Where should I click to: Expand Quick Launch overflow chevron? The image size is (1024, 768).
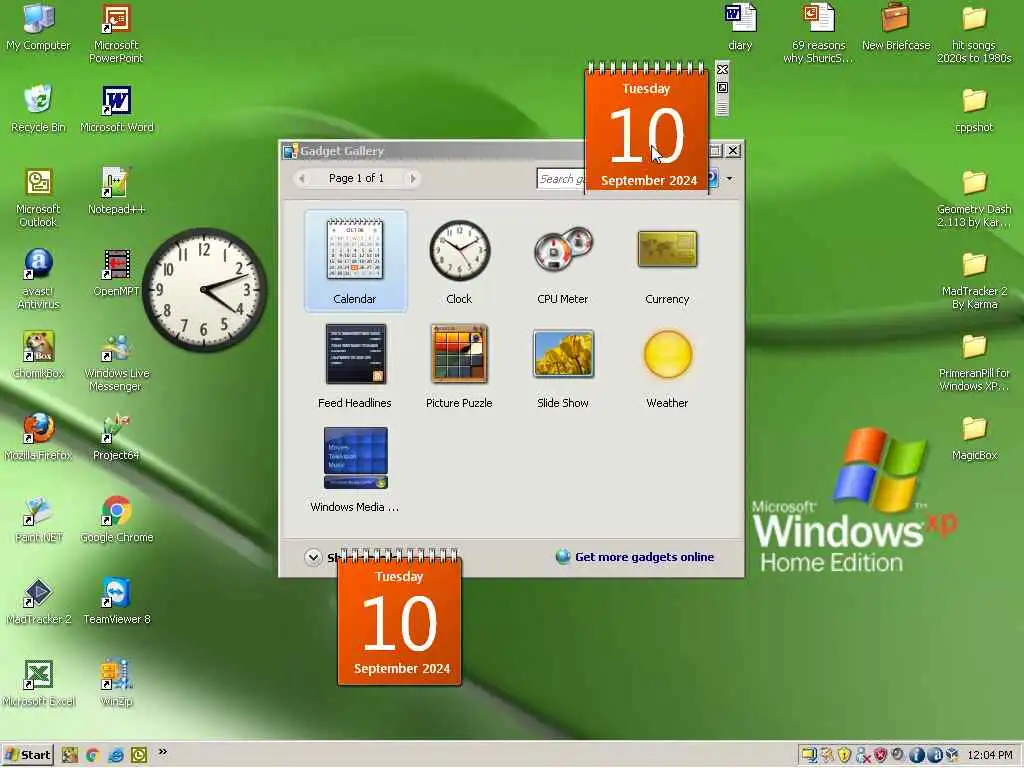(x=163, y=752)
